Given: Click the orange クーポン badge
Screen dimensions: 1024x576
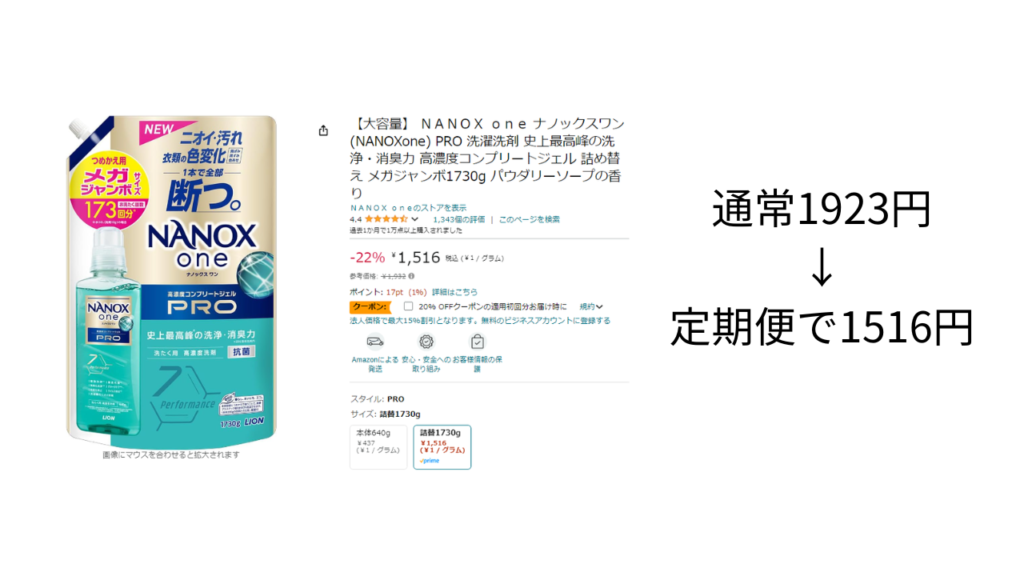Looking at the screenshot, I should click(x=370, y=306).
